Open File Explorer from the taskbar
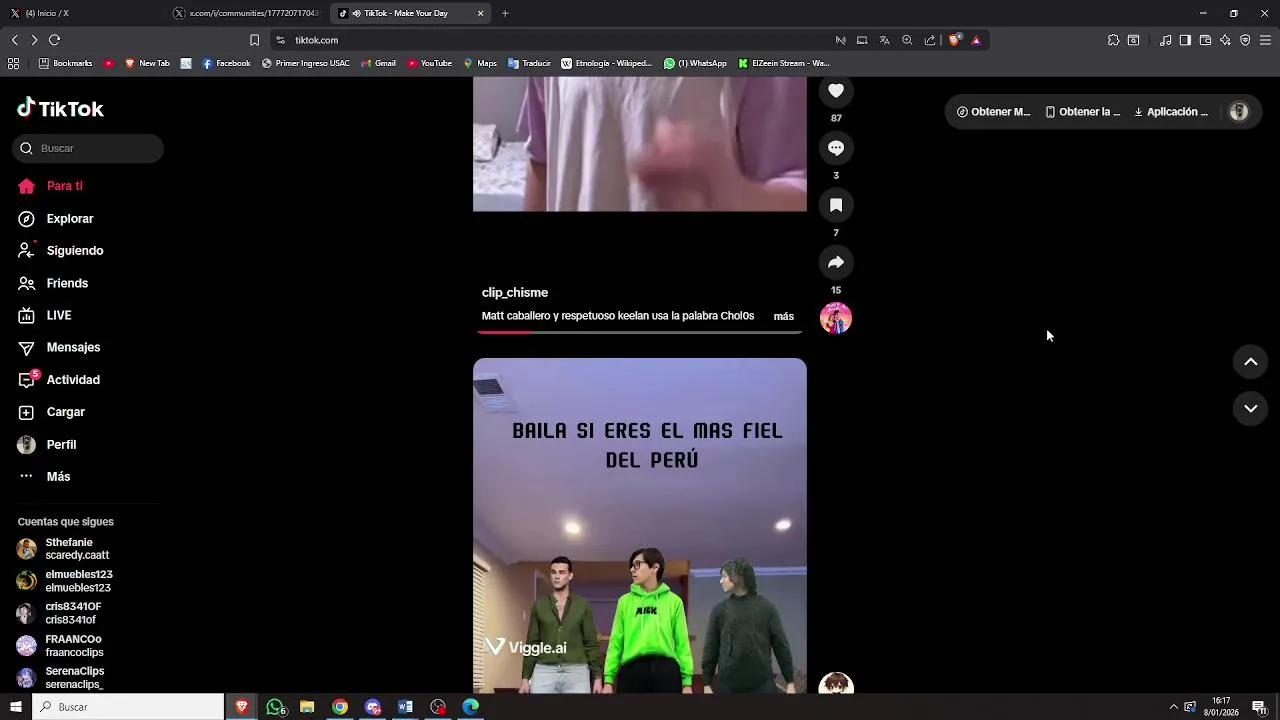The width and height of the screenshot is (1280, 720). 307,707
